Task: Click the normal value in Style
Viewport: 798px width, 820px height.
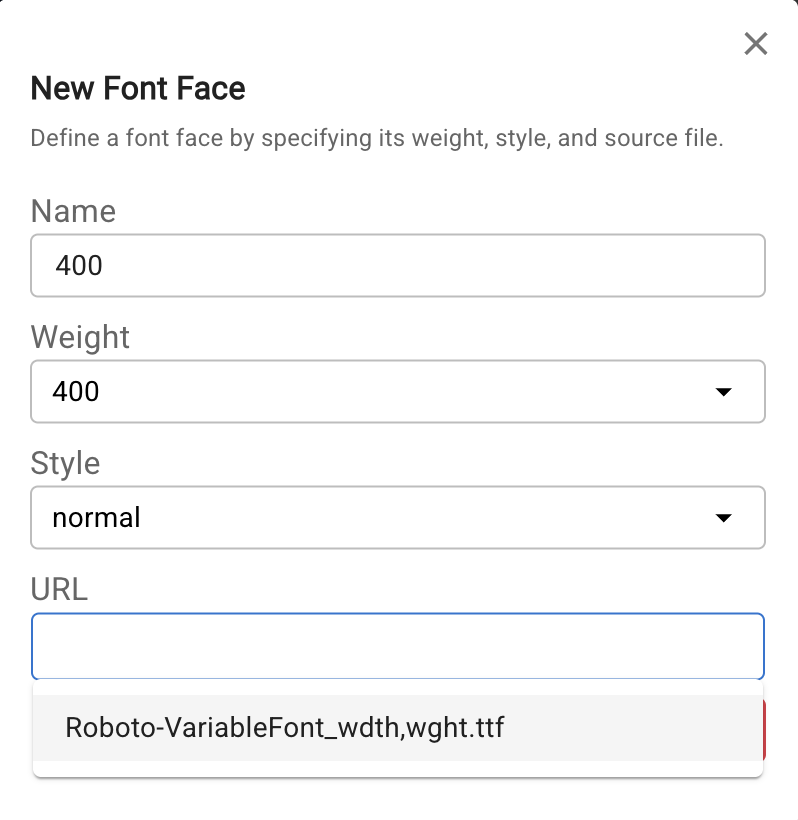Action: point(96,518)
